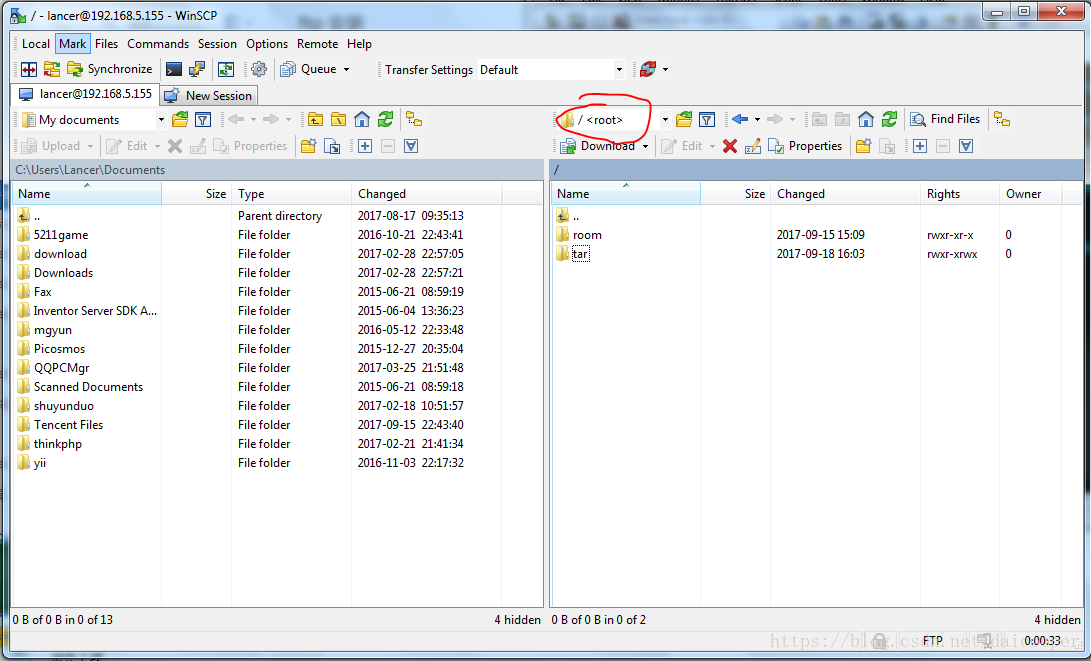Switch to lancer@192.168.5.155 session tab
1091x661 pixels.
[85, 94]
